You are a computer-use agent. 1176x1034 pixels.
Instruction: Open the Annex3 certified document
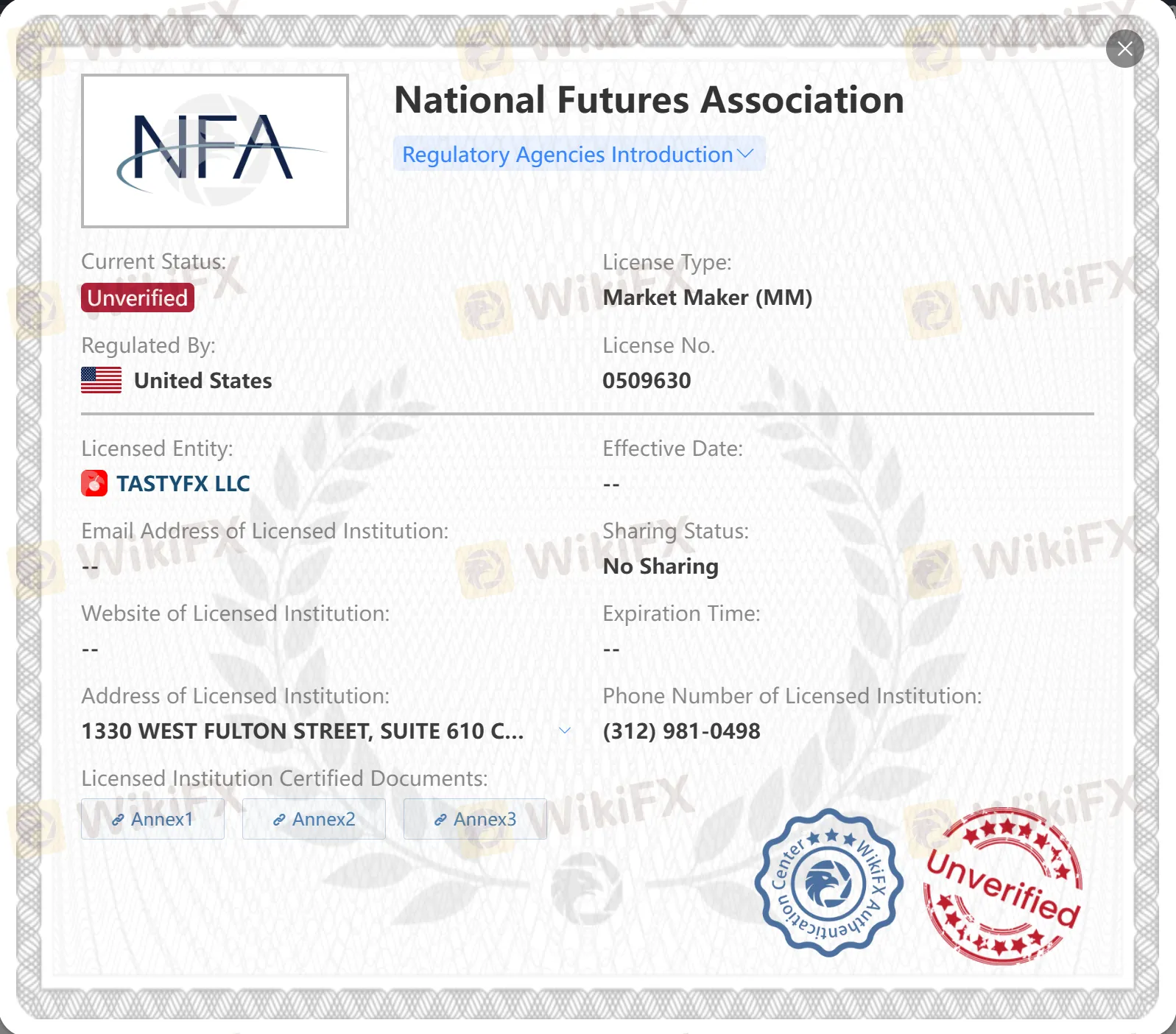tap(475, 819)
